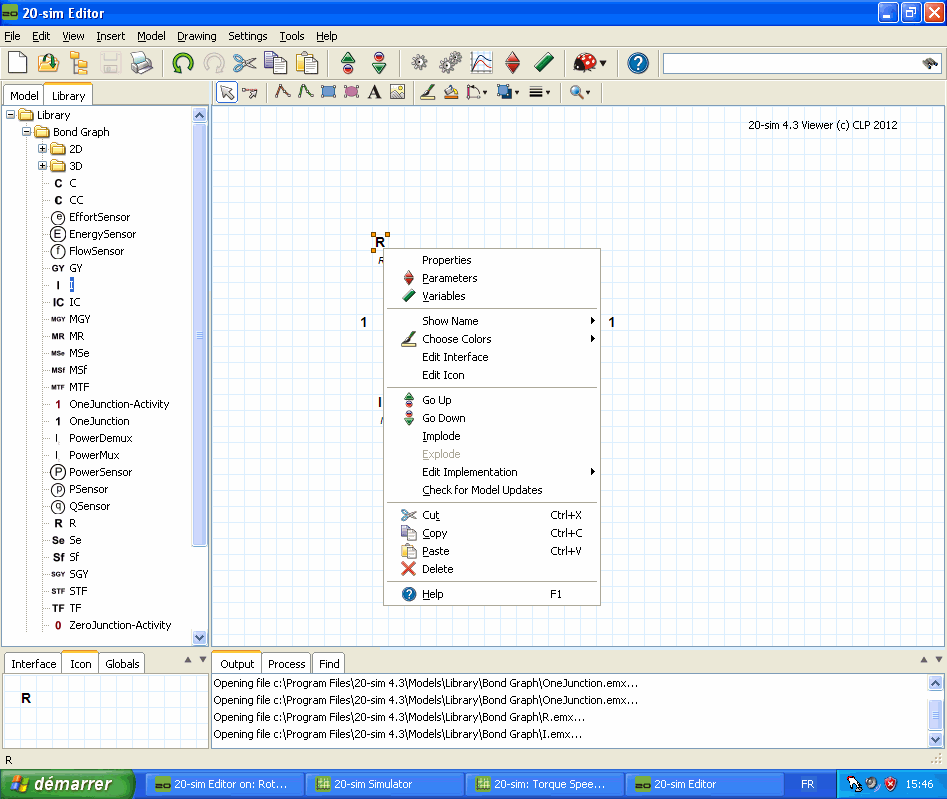Select the draw spline tool

point(305,92)
